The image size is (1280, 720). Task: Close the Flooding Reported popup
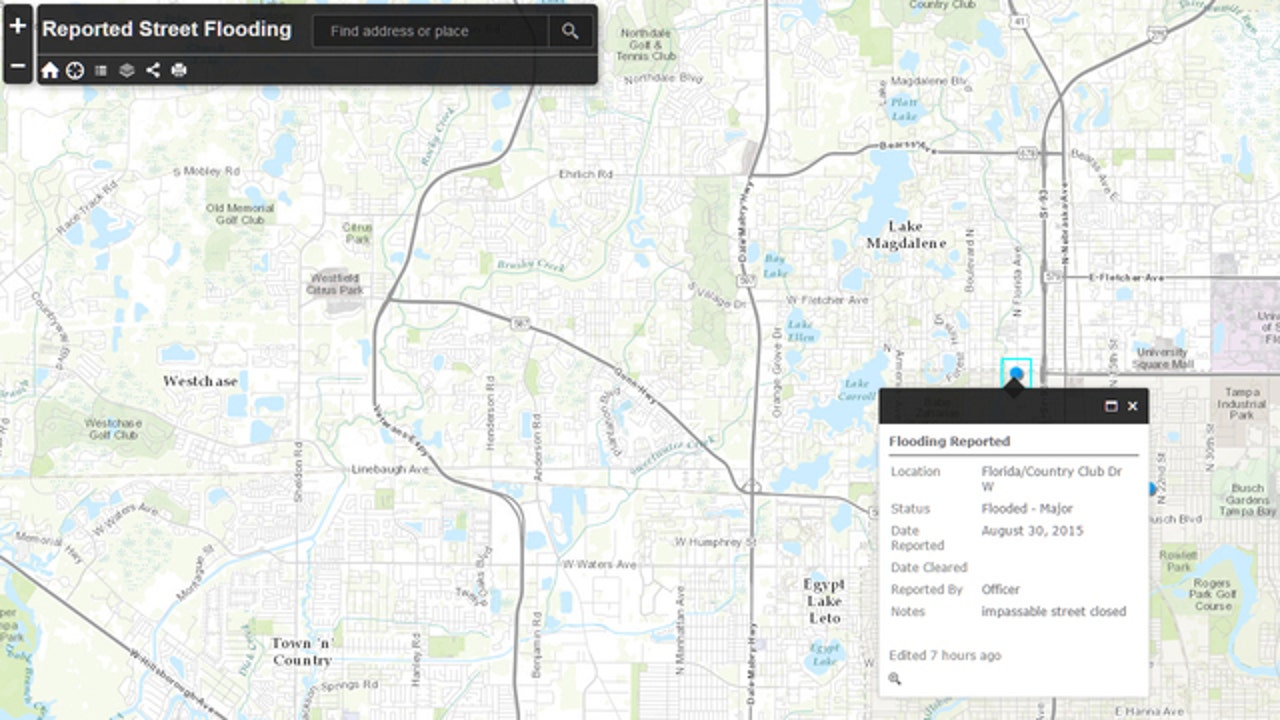tap(1132, 406)
